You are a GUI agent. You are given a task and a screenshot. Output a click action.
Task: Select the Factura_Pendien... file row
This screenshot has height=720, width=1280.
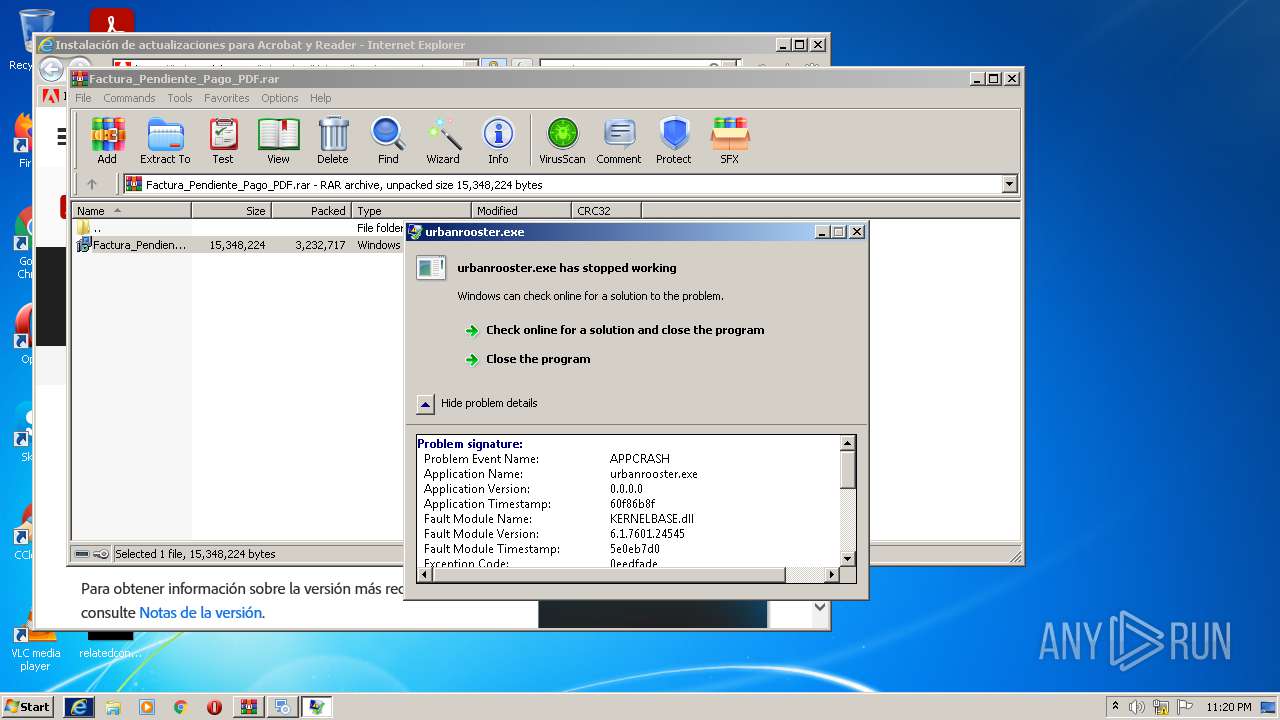(238, 245)
